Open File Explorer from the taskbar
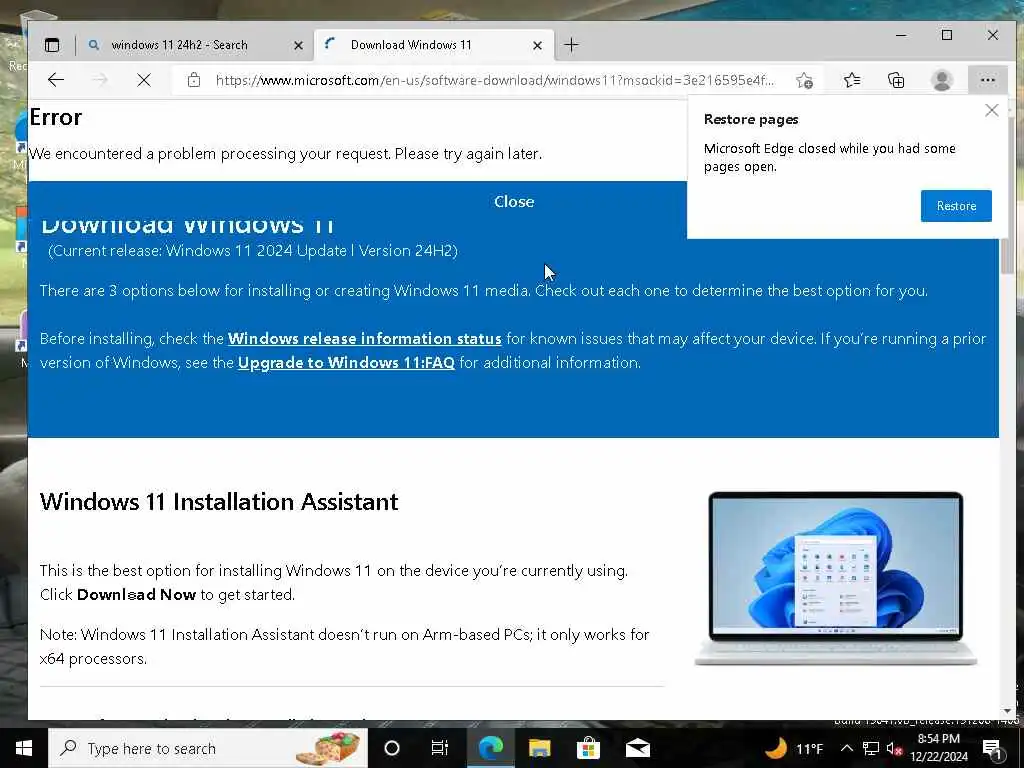1024x768 pixels. (x=539, y=748)
